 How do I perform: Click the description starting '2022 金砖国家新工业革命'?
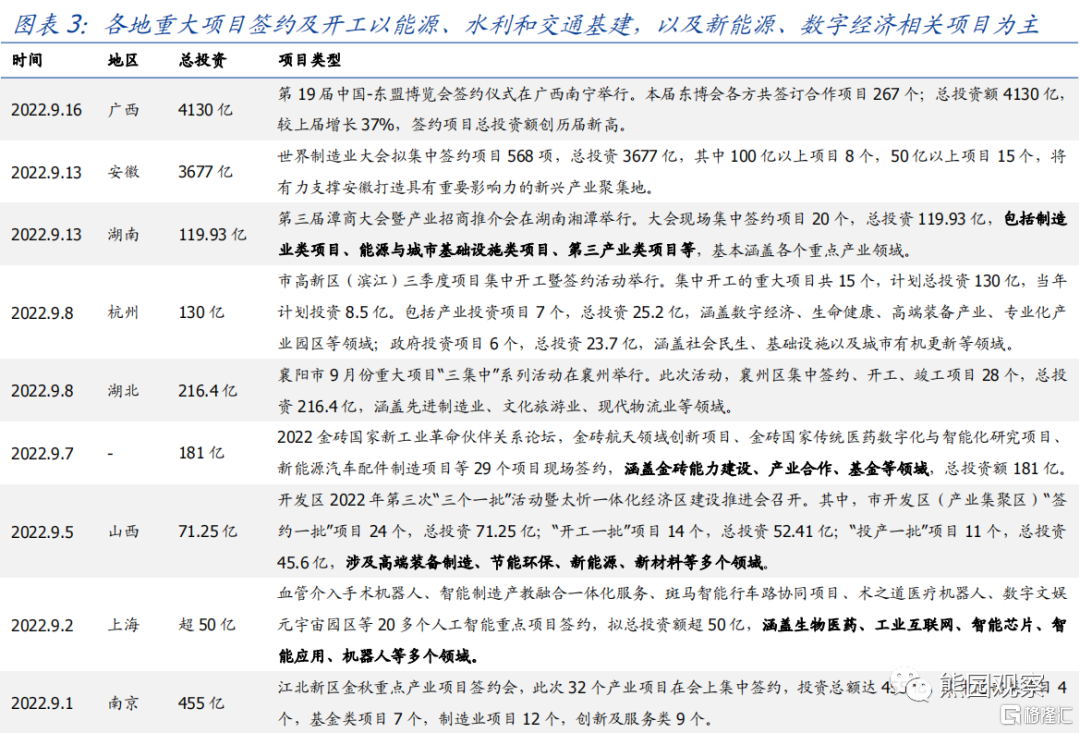[672, 453]
